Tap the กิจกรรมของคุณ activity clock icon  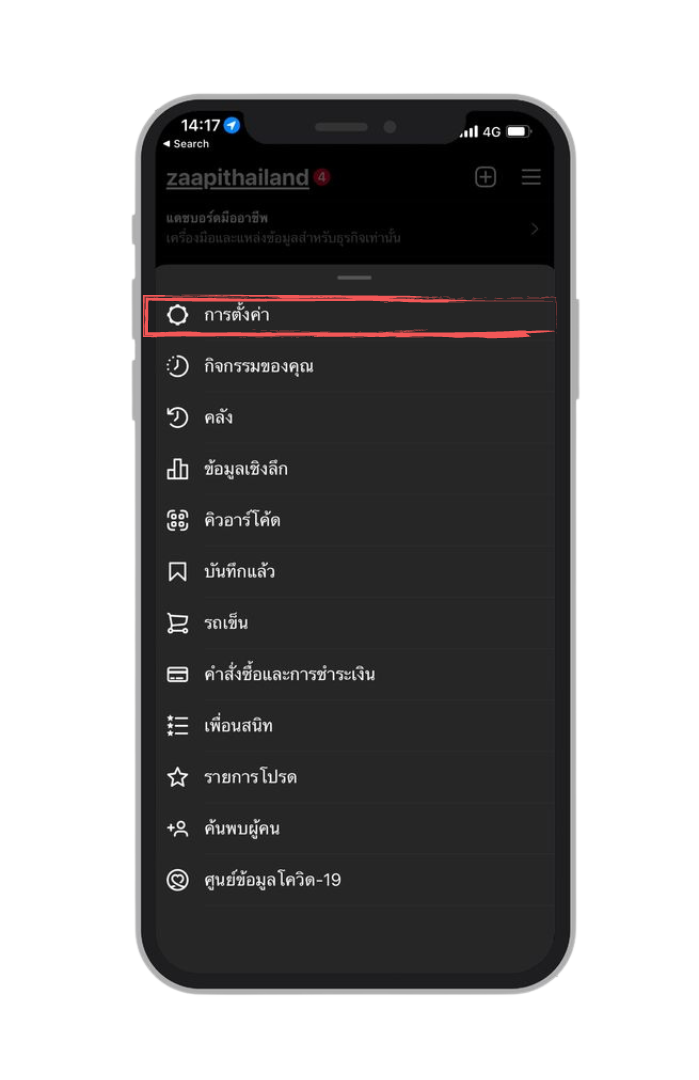[x=177, y=366]
